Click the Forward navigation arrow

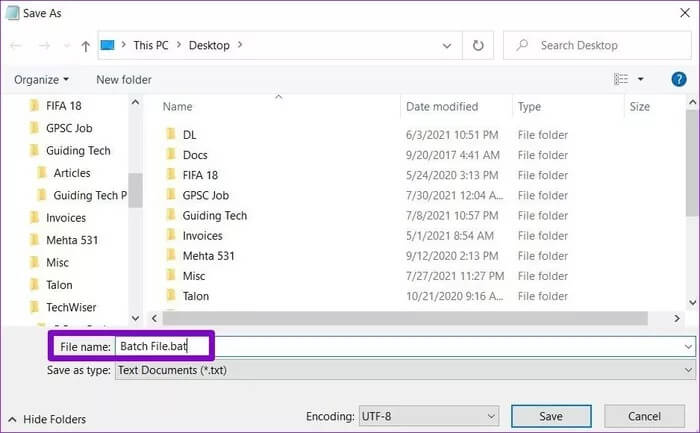point(44,46)
